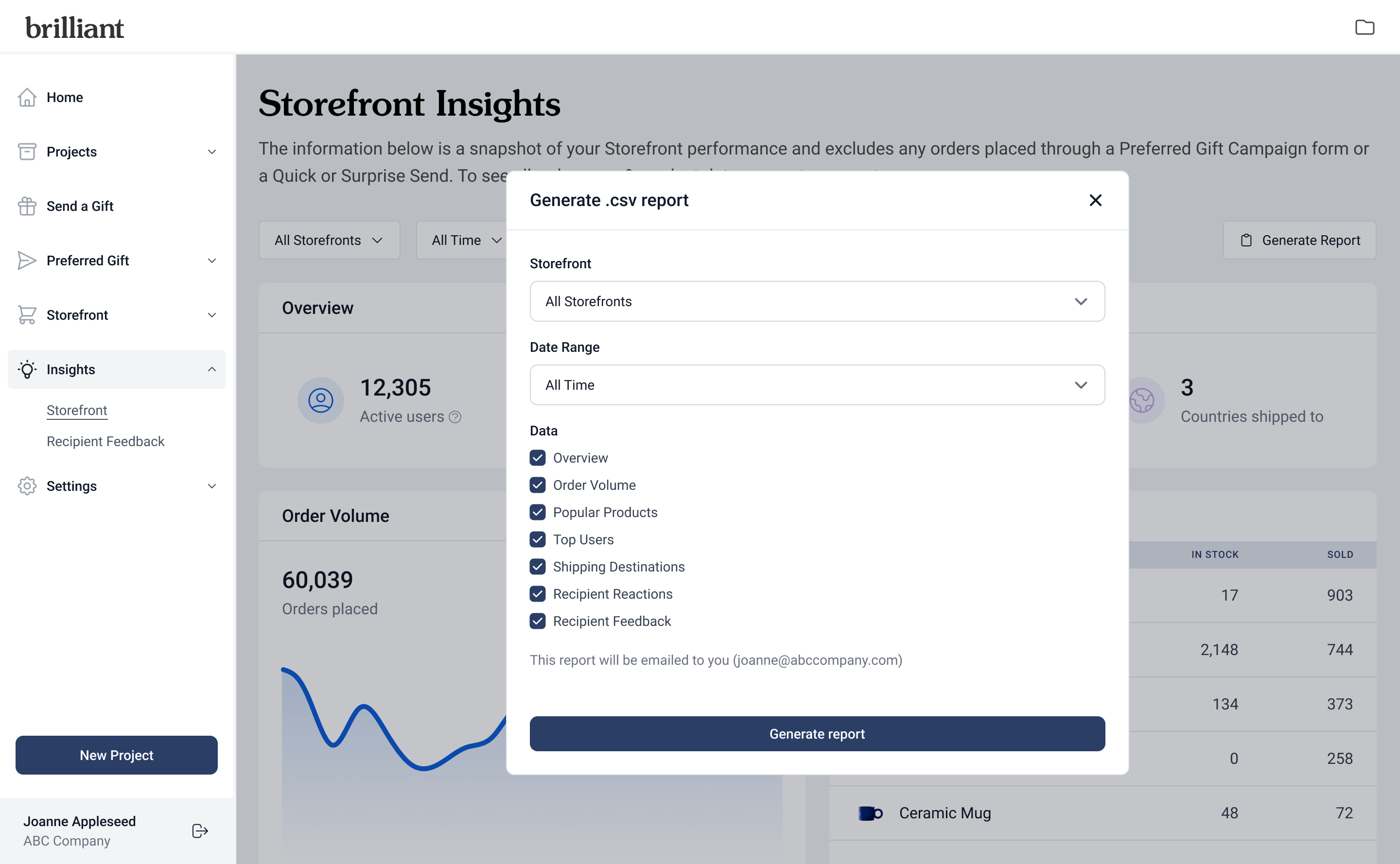Click the Storefront shopping cart icon
The height and width of the screenshot is (864, 1400).
point(27,315)
